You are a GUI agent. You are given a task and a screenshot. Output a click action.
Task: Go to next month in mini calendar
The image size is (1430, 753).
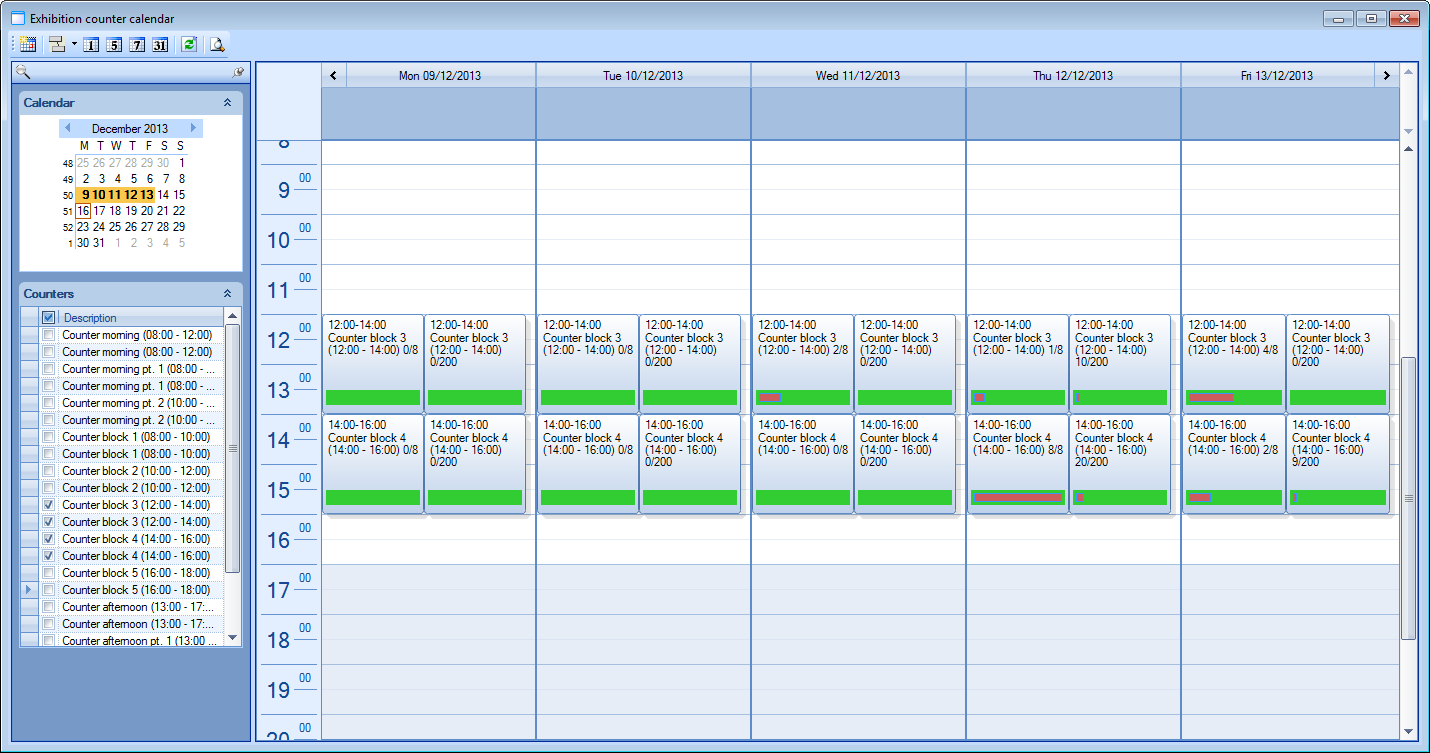[193, 128]
